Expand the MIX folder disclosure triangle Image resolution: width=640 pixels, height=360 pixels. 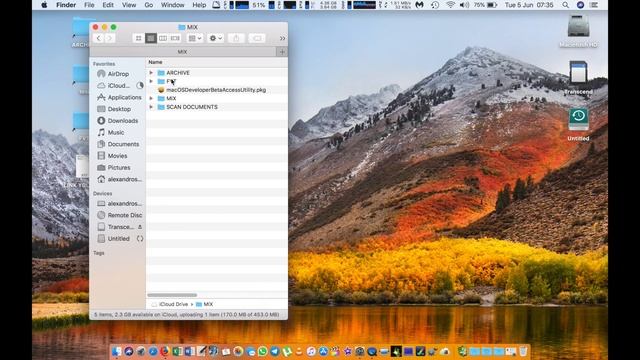[x=151, y=98]
